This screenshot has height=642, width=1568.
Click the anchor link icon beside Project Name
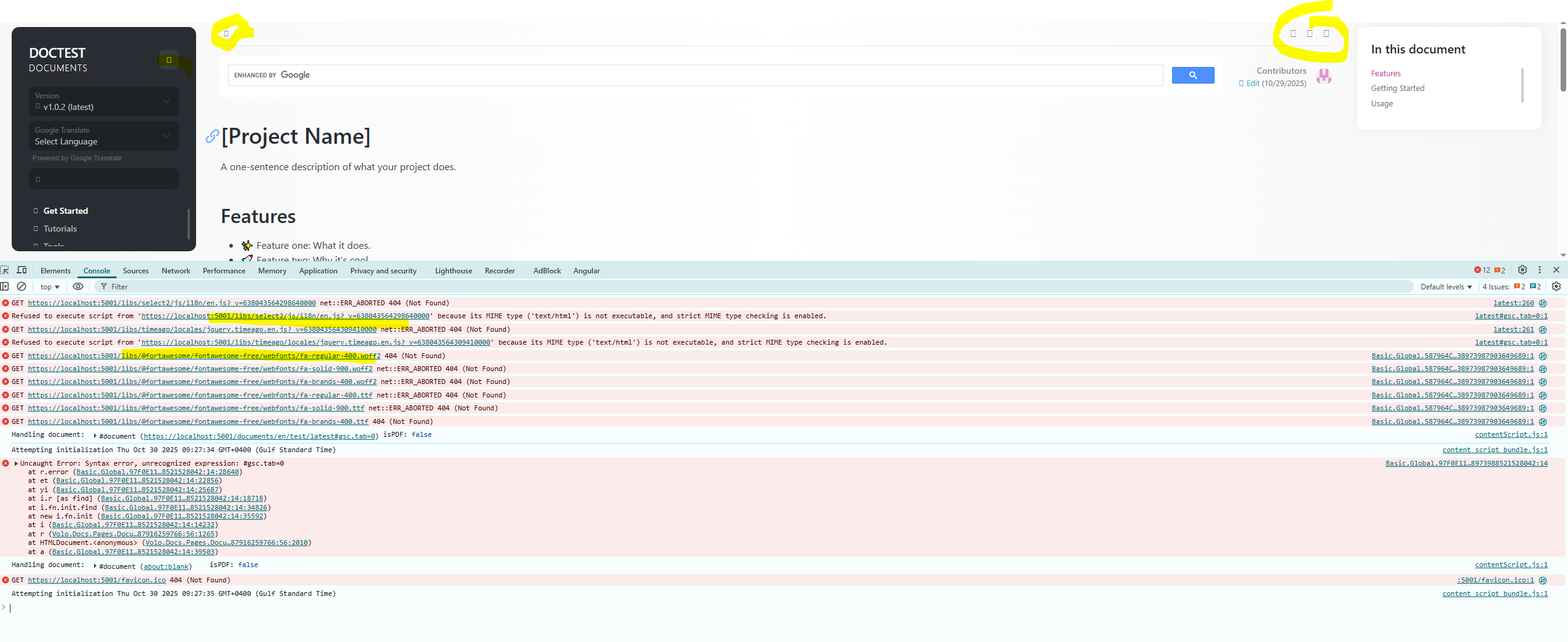point(212,136)
